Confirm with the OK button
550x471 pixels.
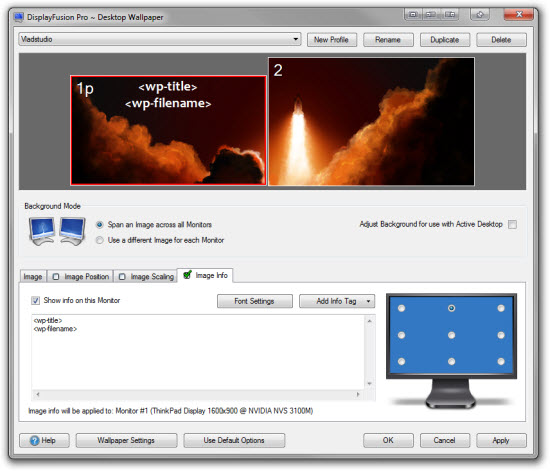(x=388, y=440)
